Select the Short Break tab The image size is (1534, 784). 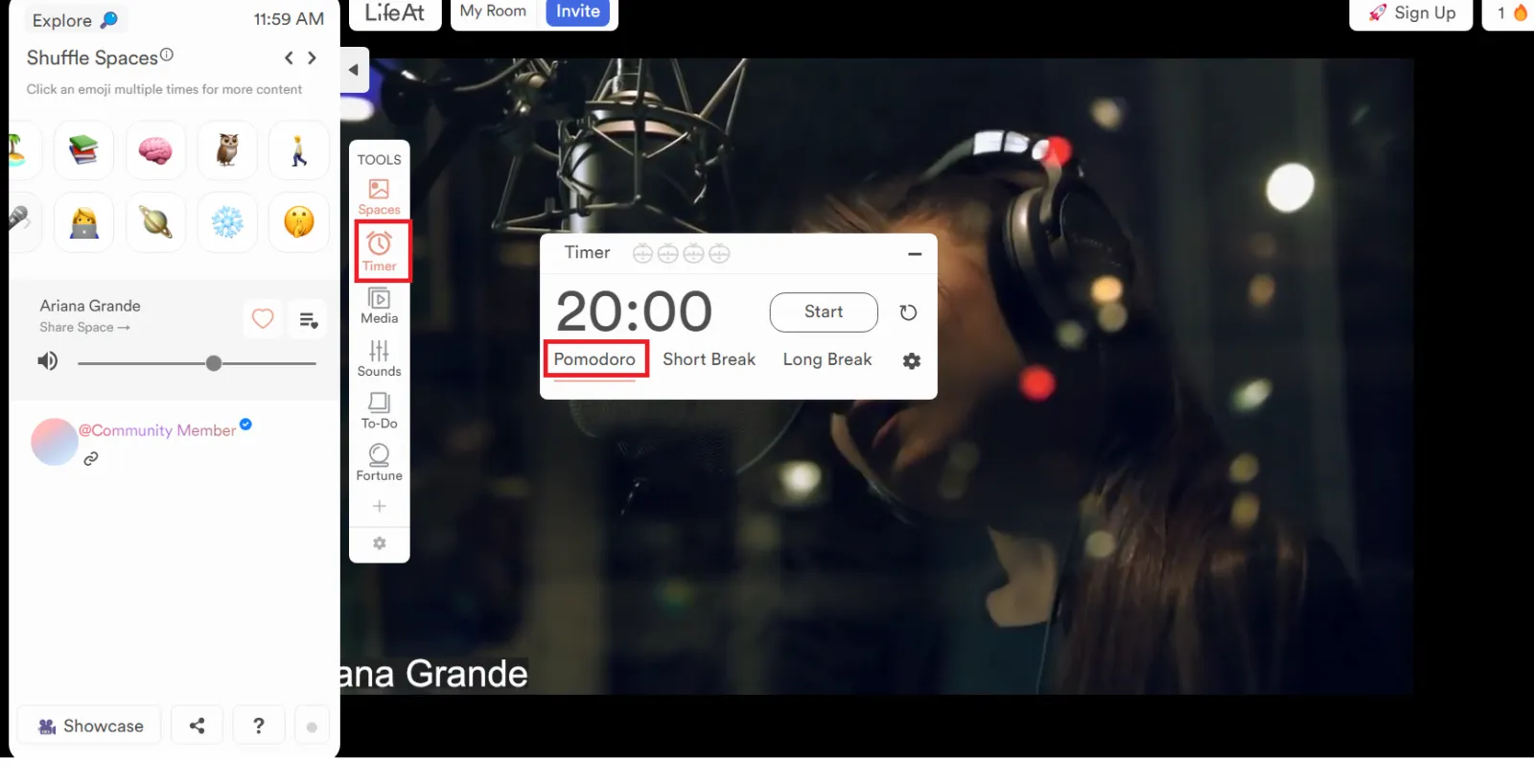click(x=709, y=359)
